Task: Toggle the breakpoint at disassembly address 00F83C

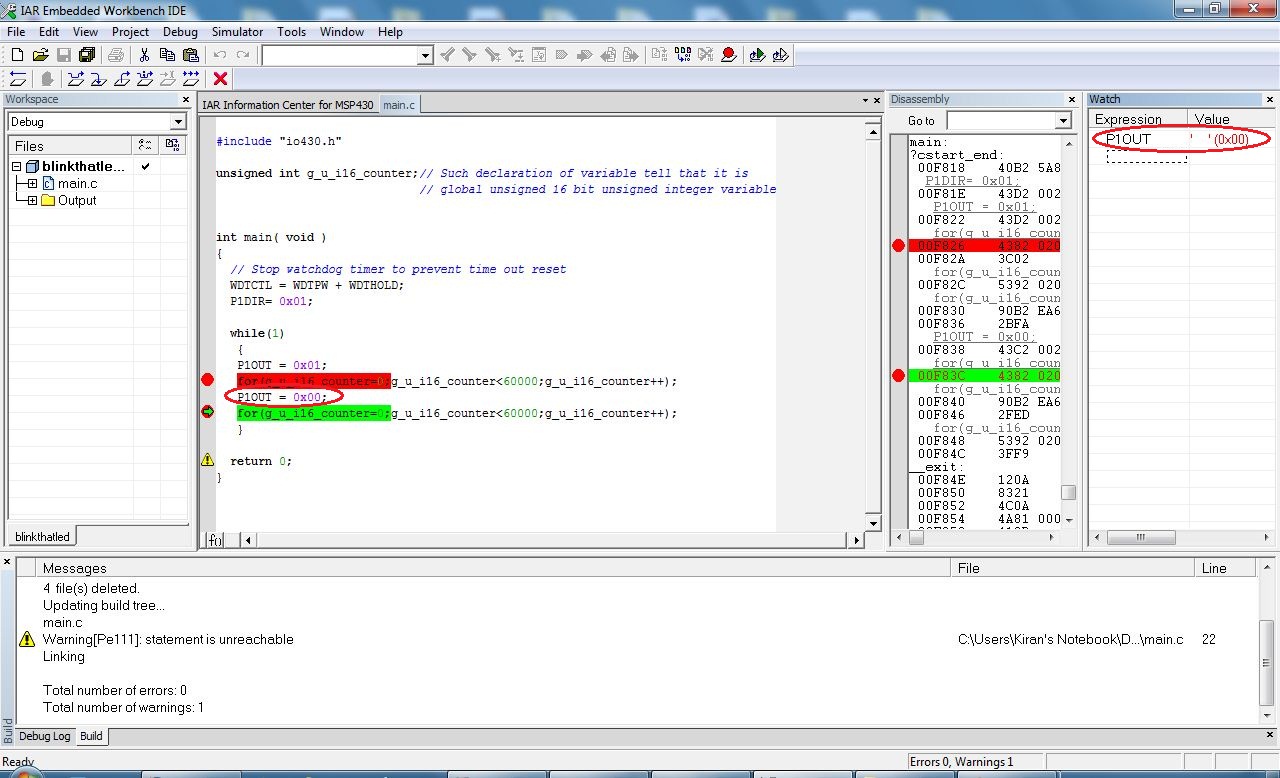Action: pos(898,375)
